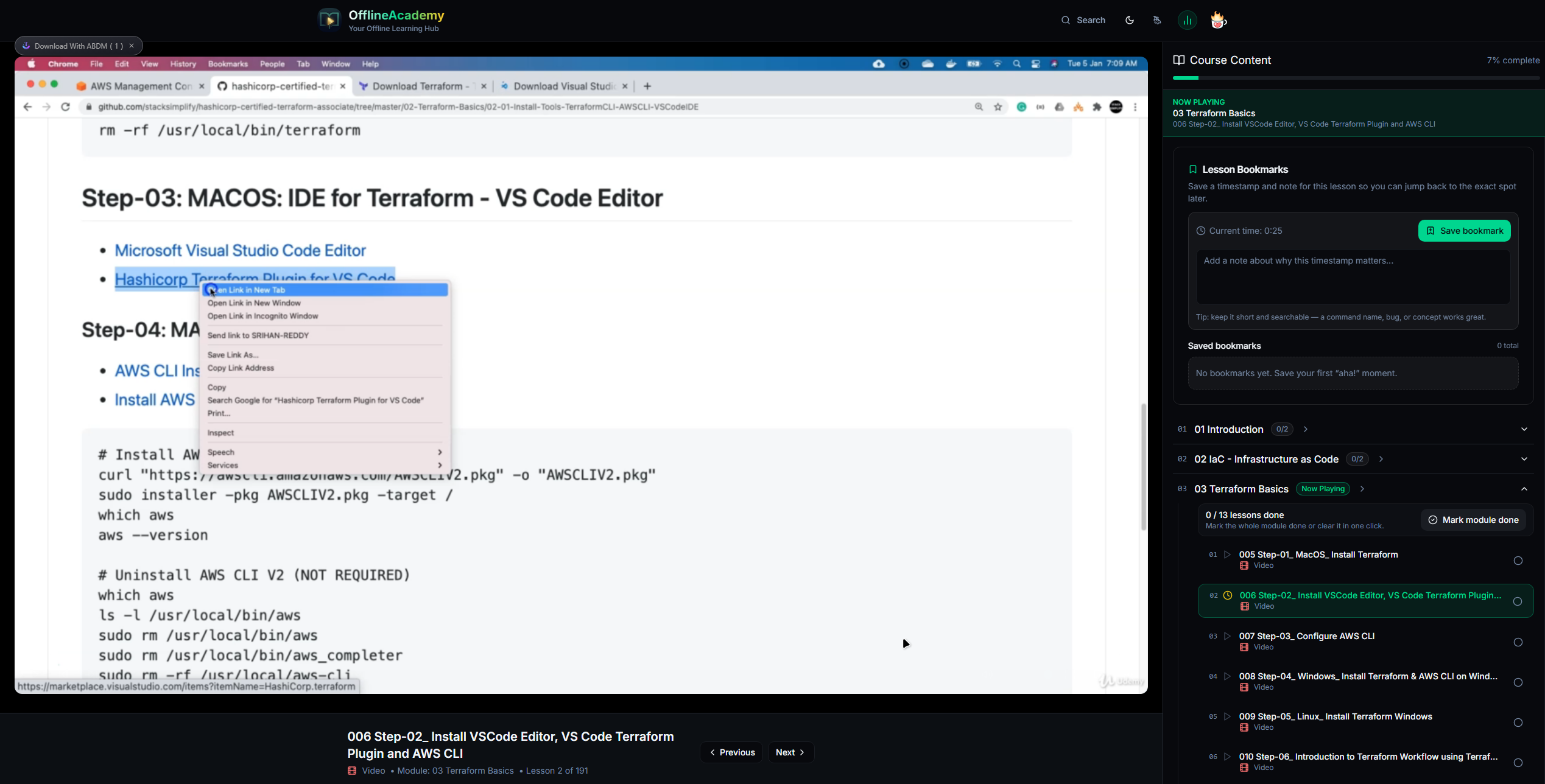Click play icon for 007 Step-03 lesson
The width and height of the screenshot is (1545, 784).
coord(1227,636)
